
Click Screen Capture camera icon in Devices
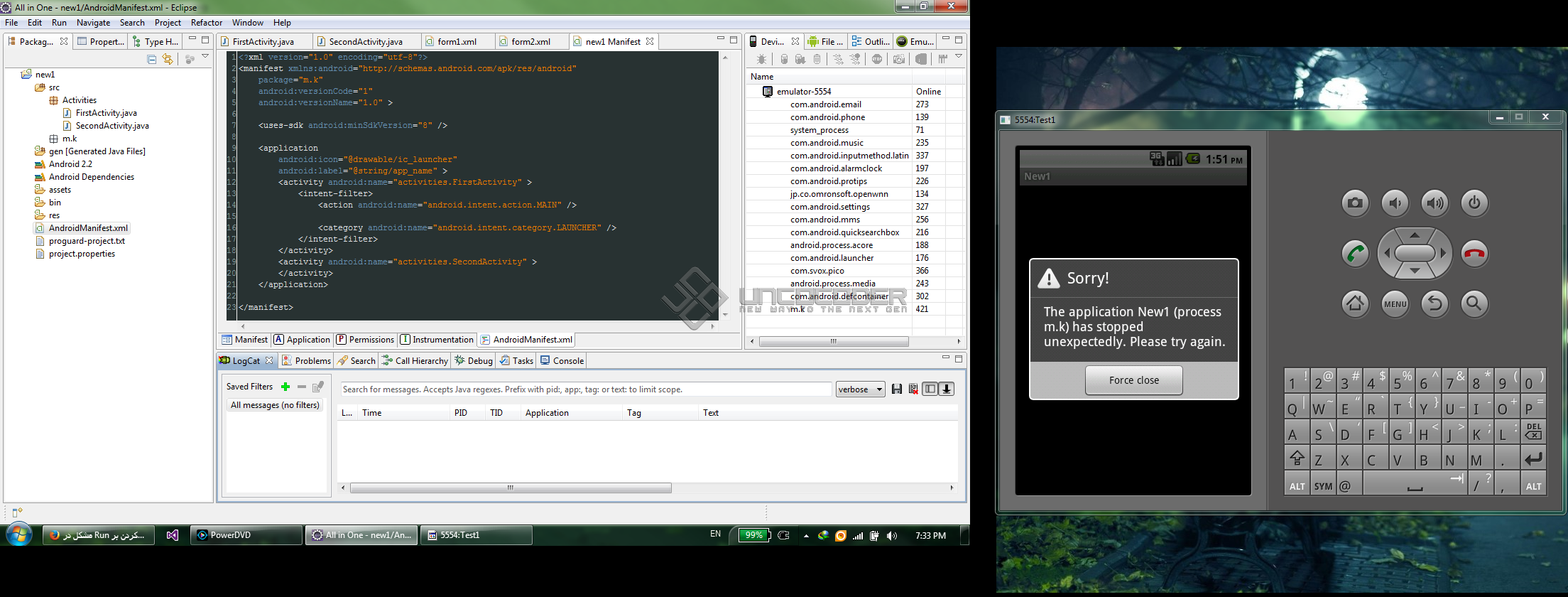coord(899,60)
